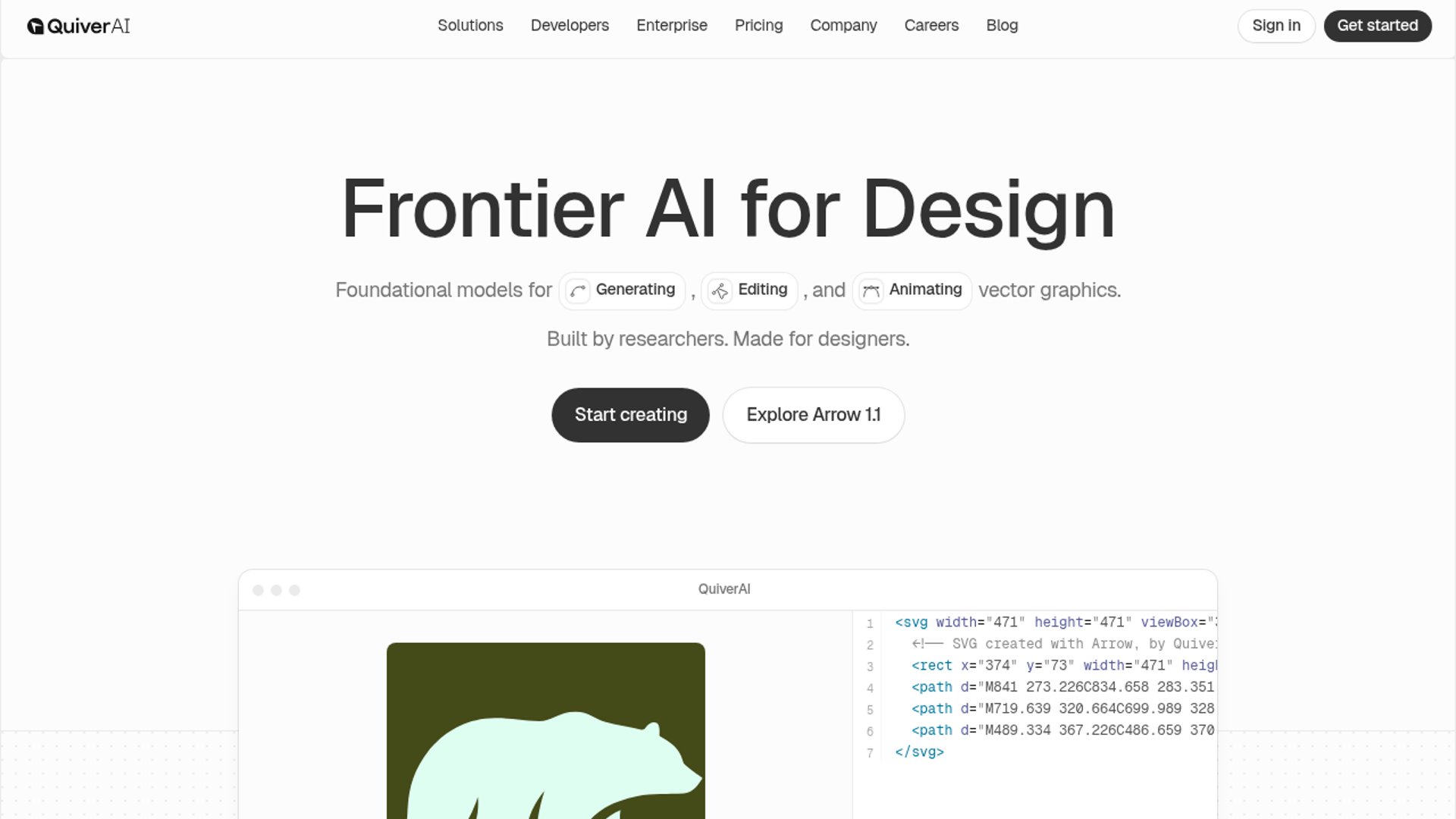
Task: Click the node-editing icon in the Editing pill
Action: coord(720,290)
